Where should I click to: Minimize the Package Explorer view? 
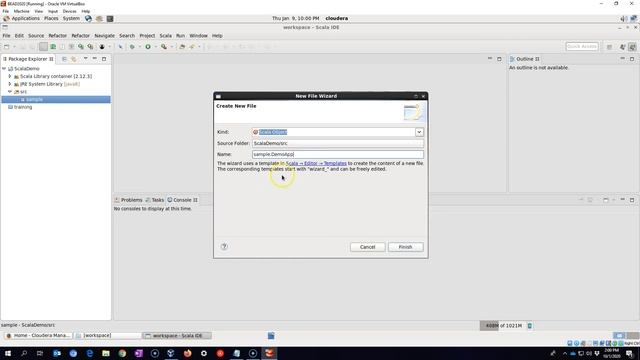(x=95, y=59)
